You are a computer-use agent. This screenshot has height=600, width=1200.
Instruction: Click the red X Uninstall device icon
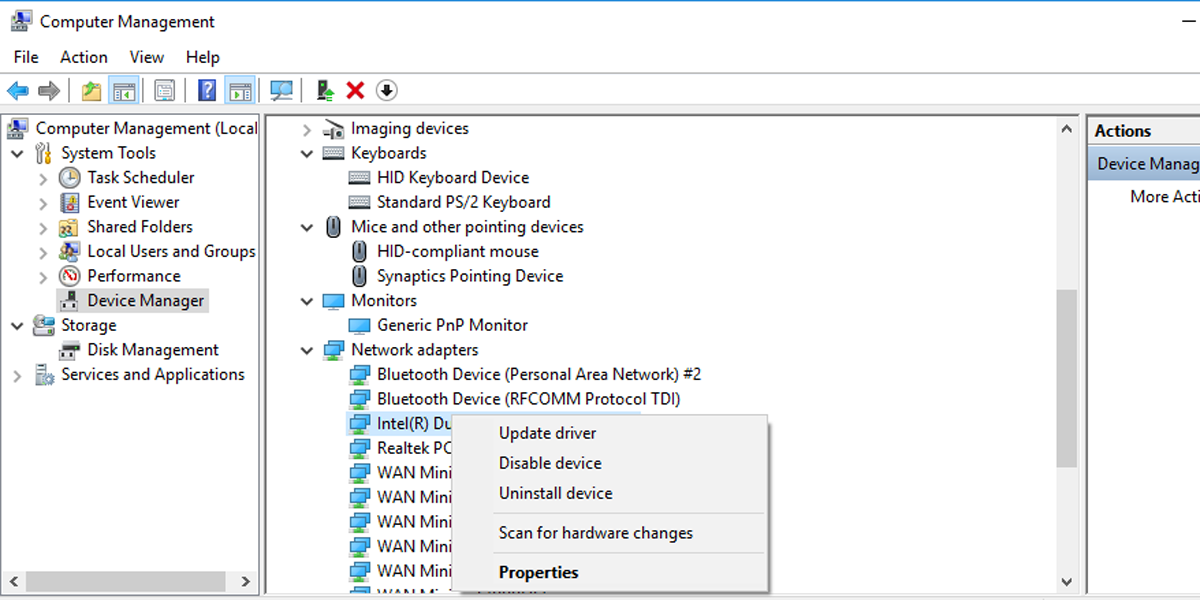[355, 90]
